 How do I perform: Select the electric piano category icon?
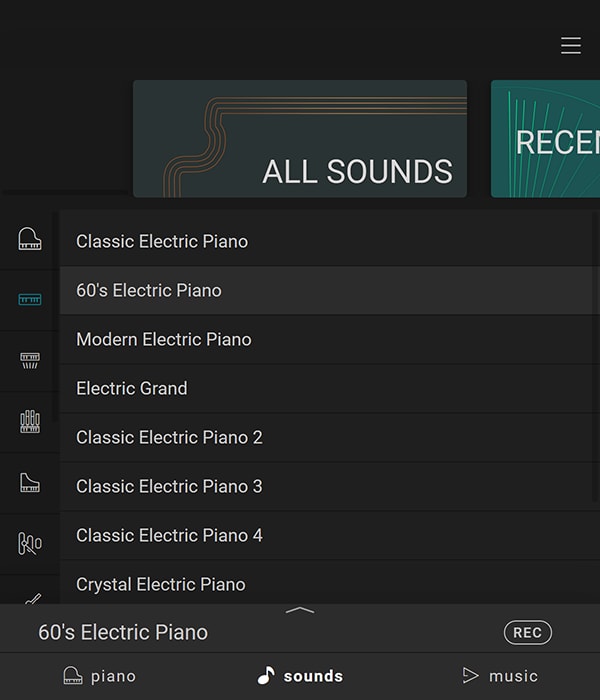pyautogui.click(x=30, y=299)
